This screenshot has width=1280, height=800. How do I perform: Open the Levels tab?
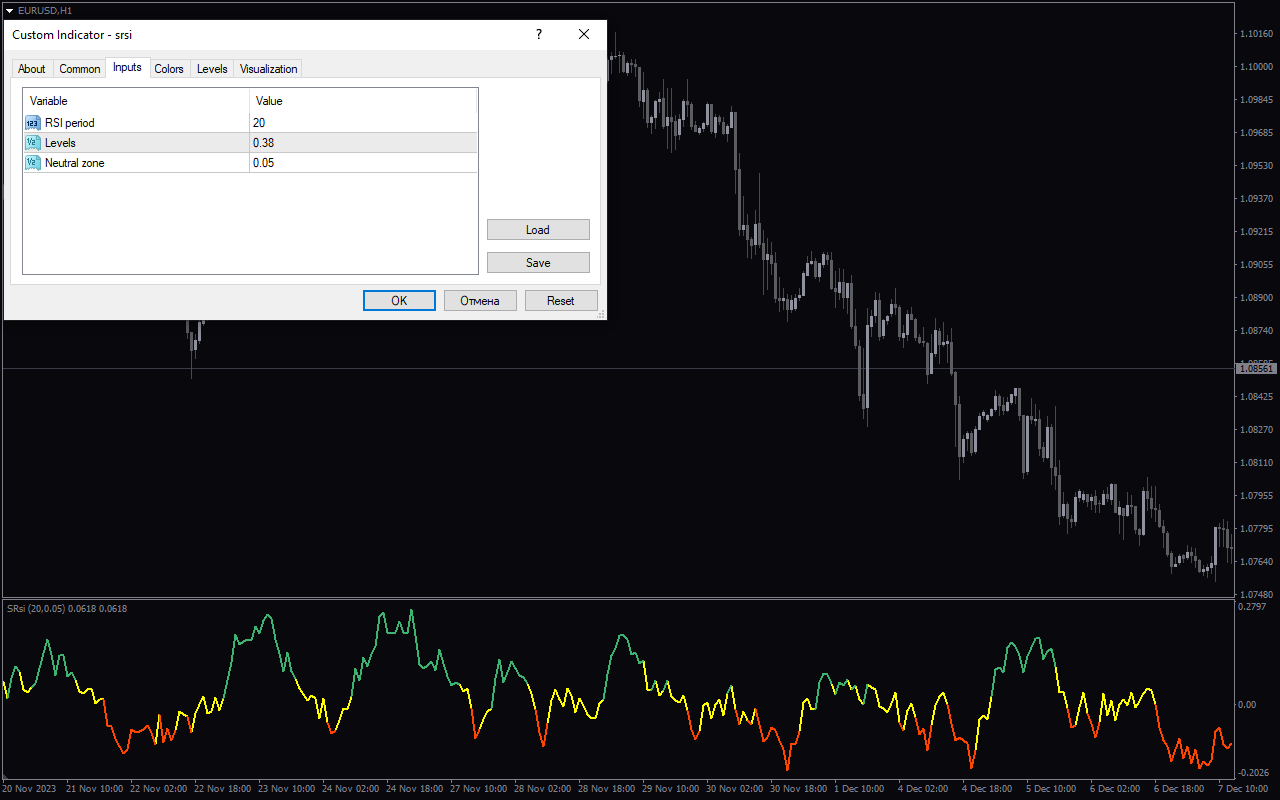[212, 69]
